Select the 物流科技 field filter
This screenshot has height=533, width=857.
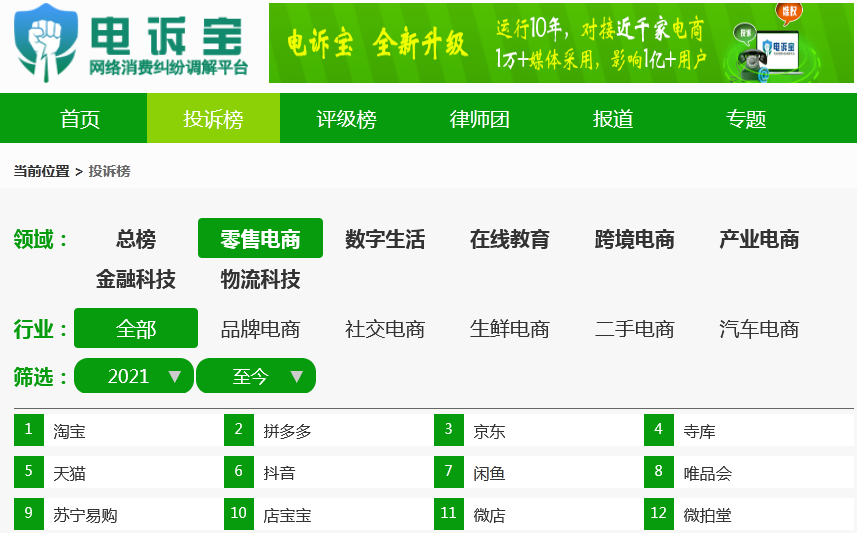coord(260,279)
